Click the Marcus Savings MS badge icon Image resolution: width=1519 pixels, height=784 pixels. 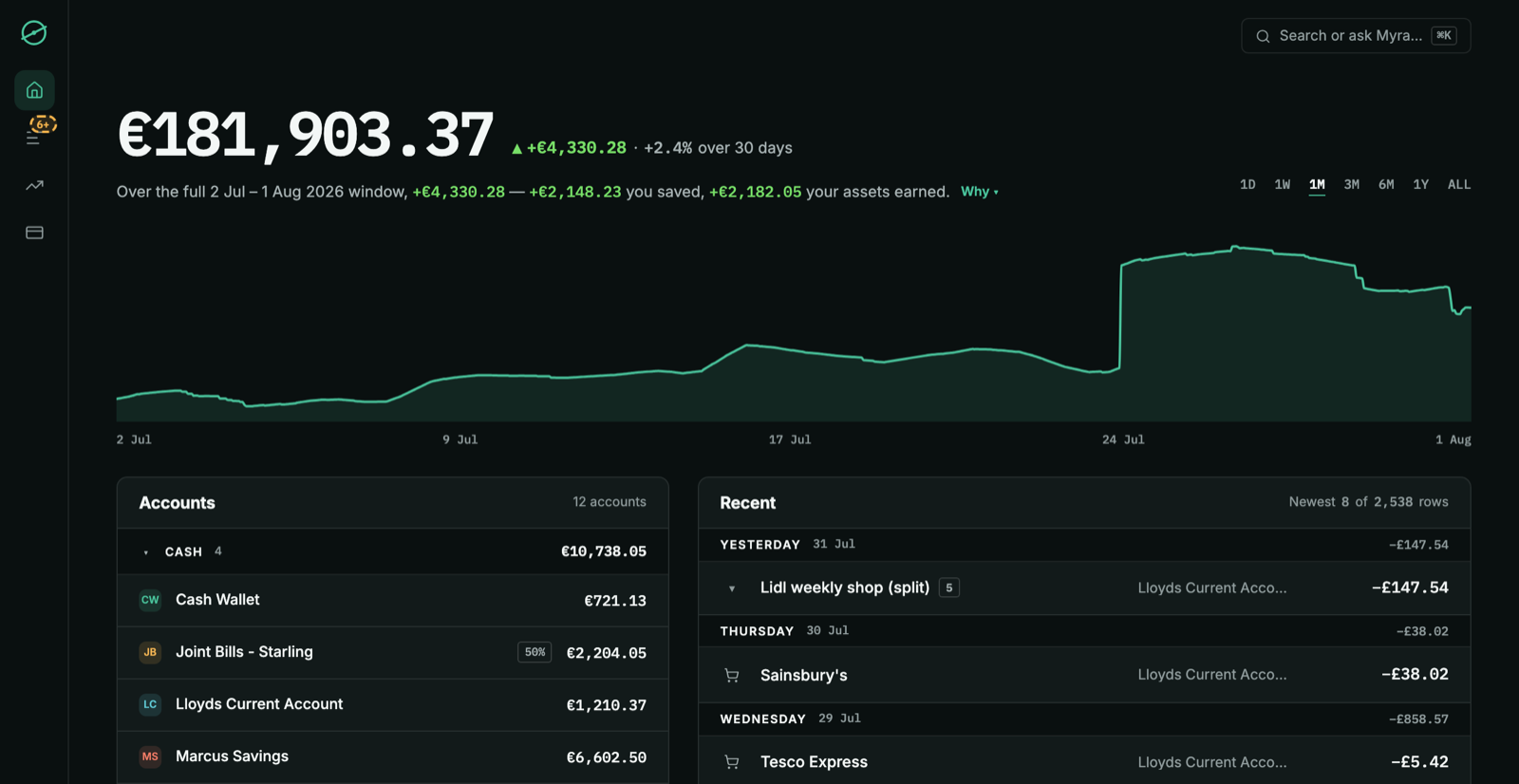(150, 756)
